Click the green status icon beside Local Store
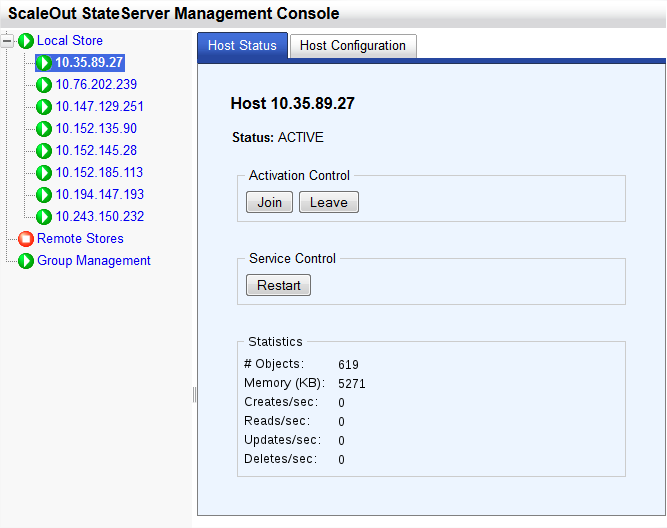The height and width of the screenshot is (528, 667). 26,41
